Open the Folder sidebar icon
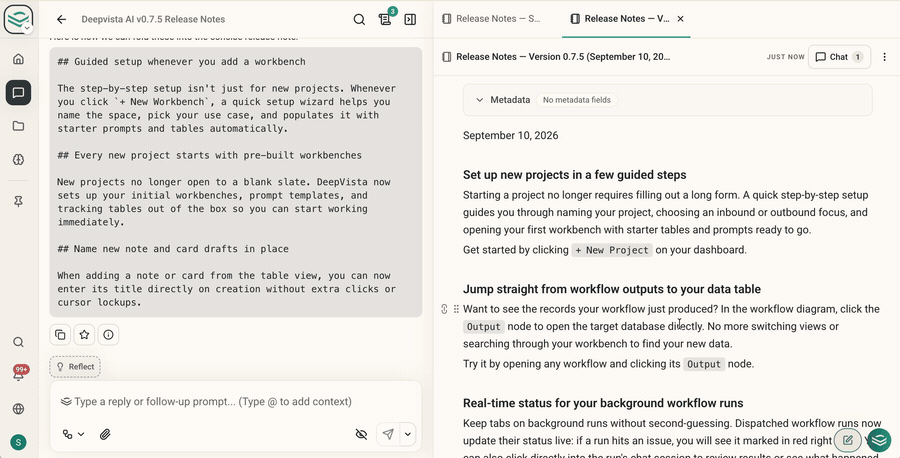 (18, 126)
